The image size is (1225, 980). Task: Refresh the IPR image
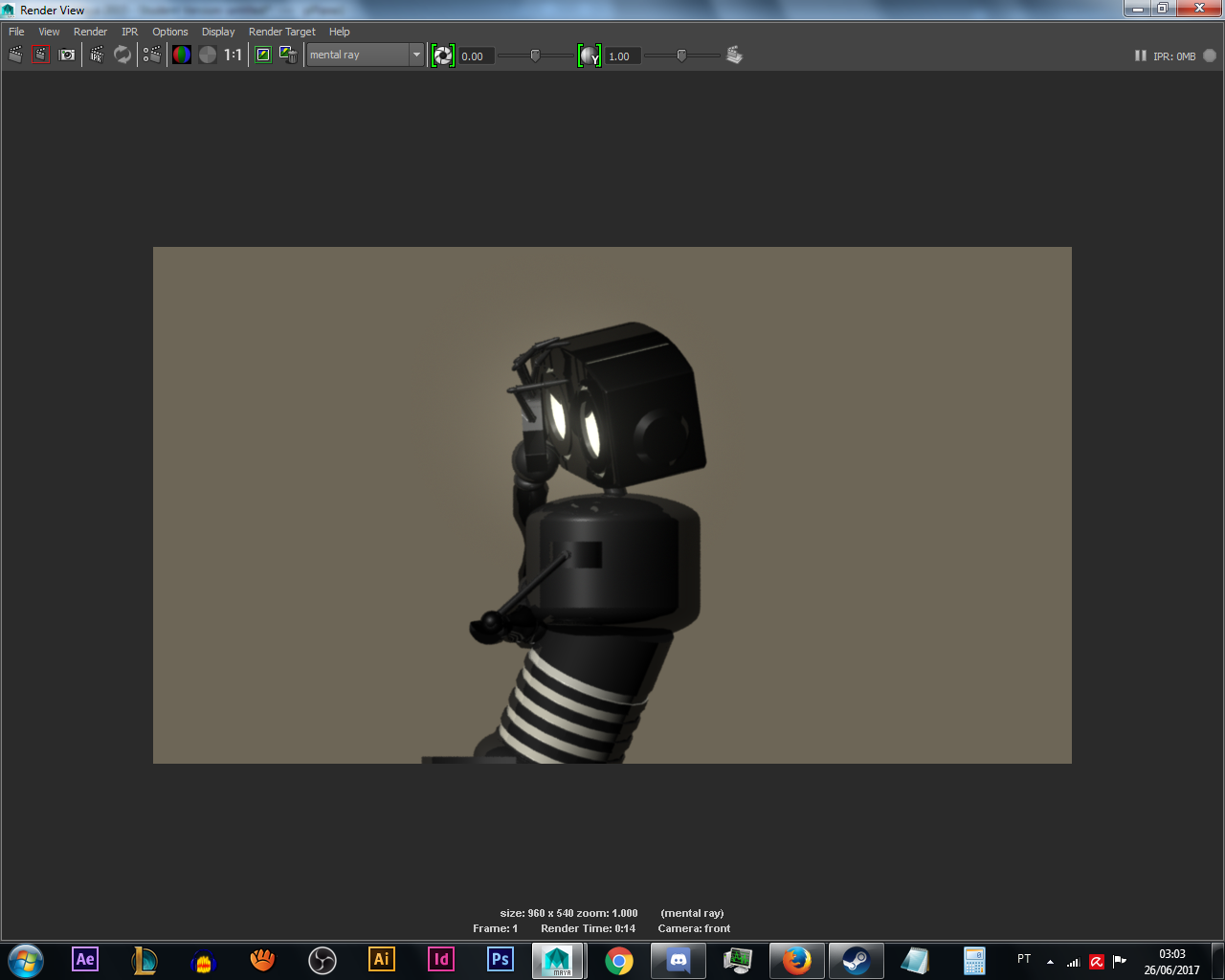(x=122, y=55)
